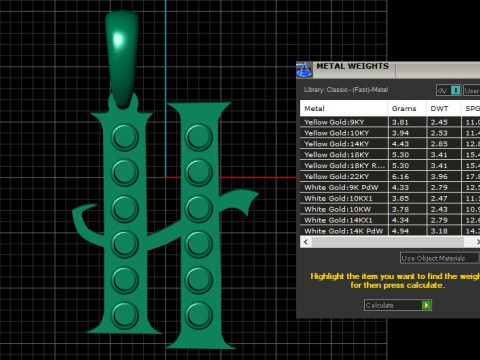The height and width of the screenshot is (360, 480).
Task: Select the Yellow Gold:9KY row
Action: click(390, 122)
